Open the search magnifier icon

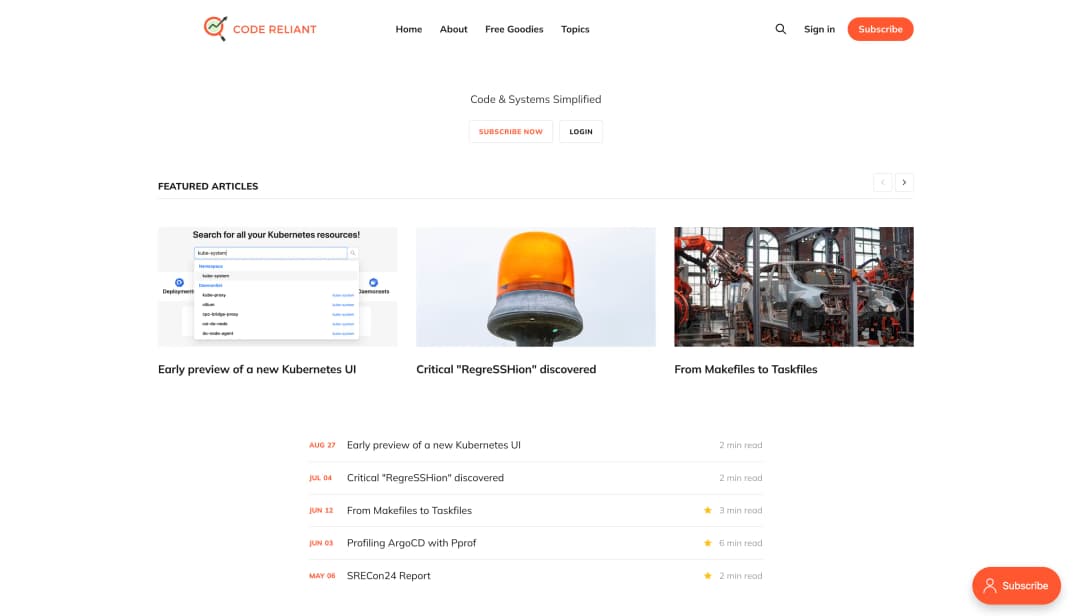pyautogui.click(x=781, y=29)
